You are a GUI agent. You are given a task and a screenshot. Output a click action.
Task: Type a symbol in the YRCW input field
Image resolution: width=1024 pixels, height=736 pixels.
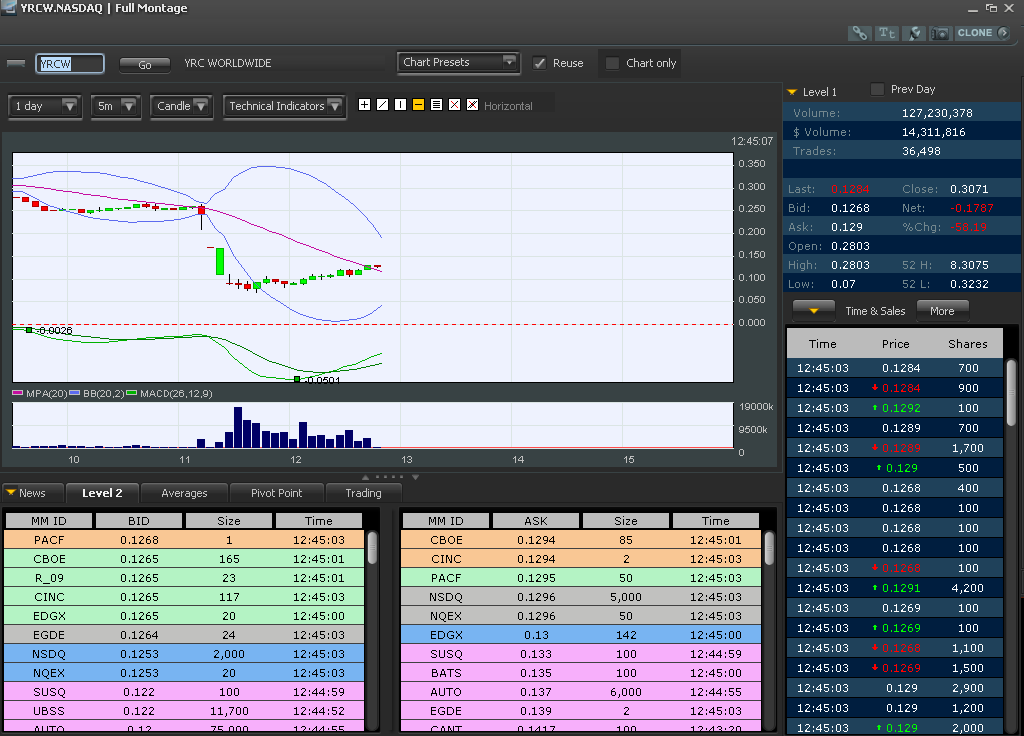pyautogui.click(x=69, y=62)
